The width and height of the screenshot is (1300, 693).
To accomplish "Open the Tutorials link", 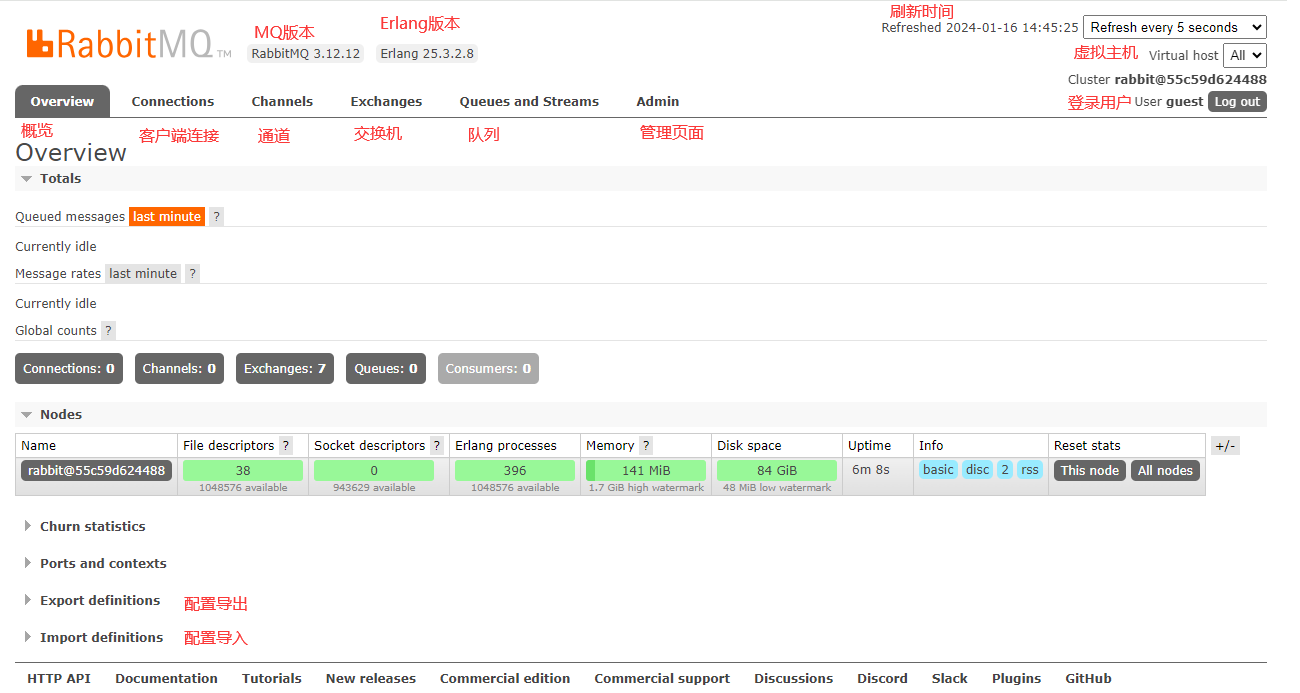I will tap(272, 678).
